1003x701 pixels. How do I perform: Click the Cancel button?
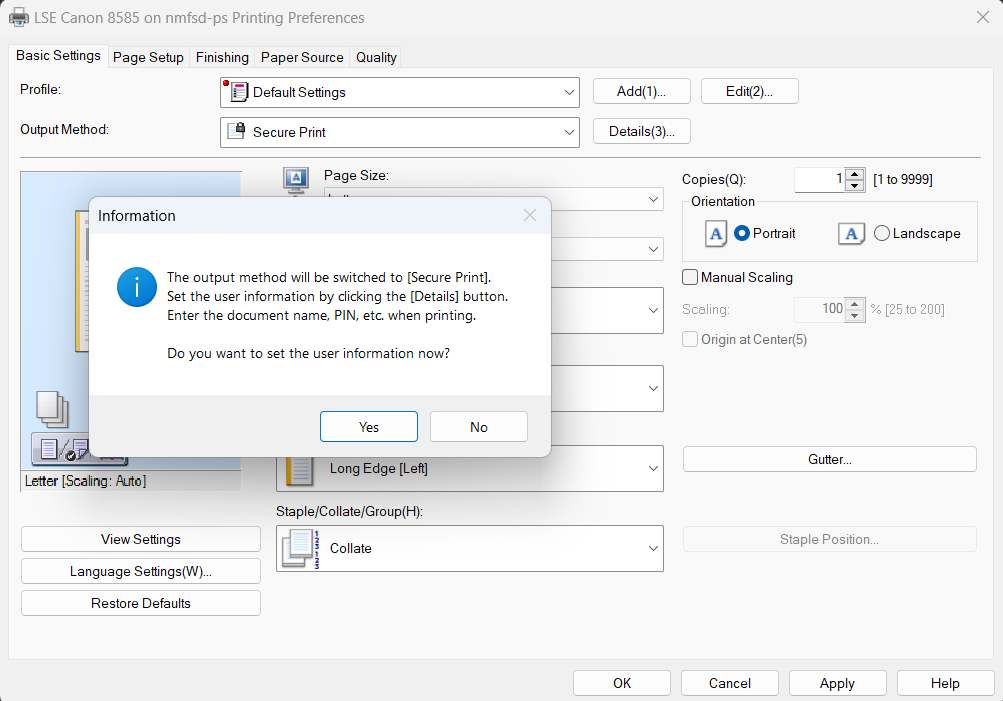tap(730, 683)
